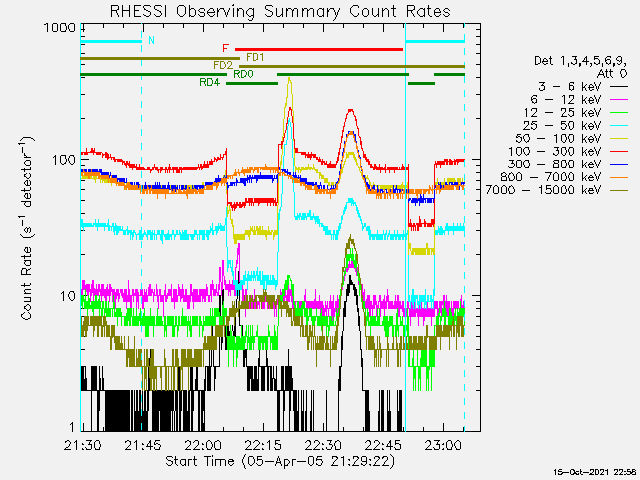Screen dimensions: 640x480
Task: Click the '1' y-axis tick label
Action: (72, 427)
